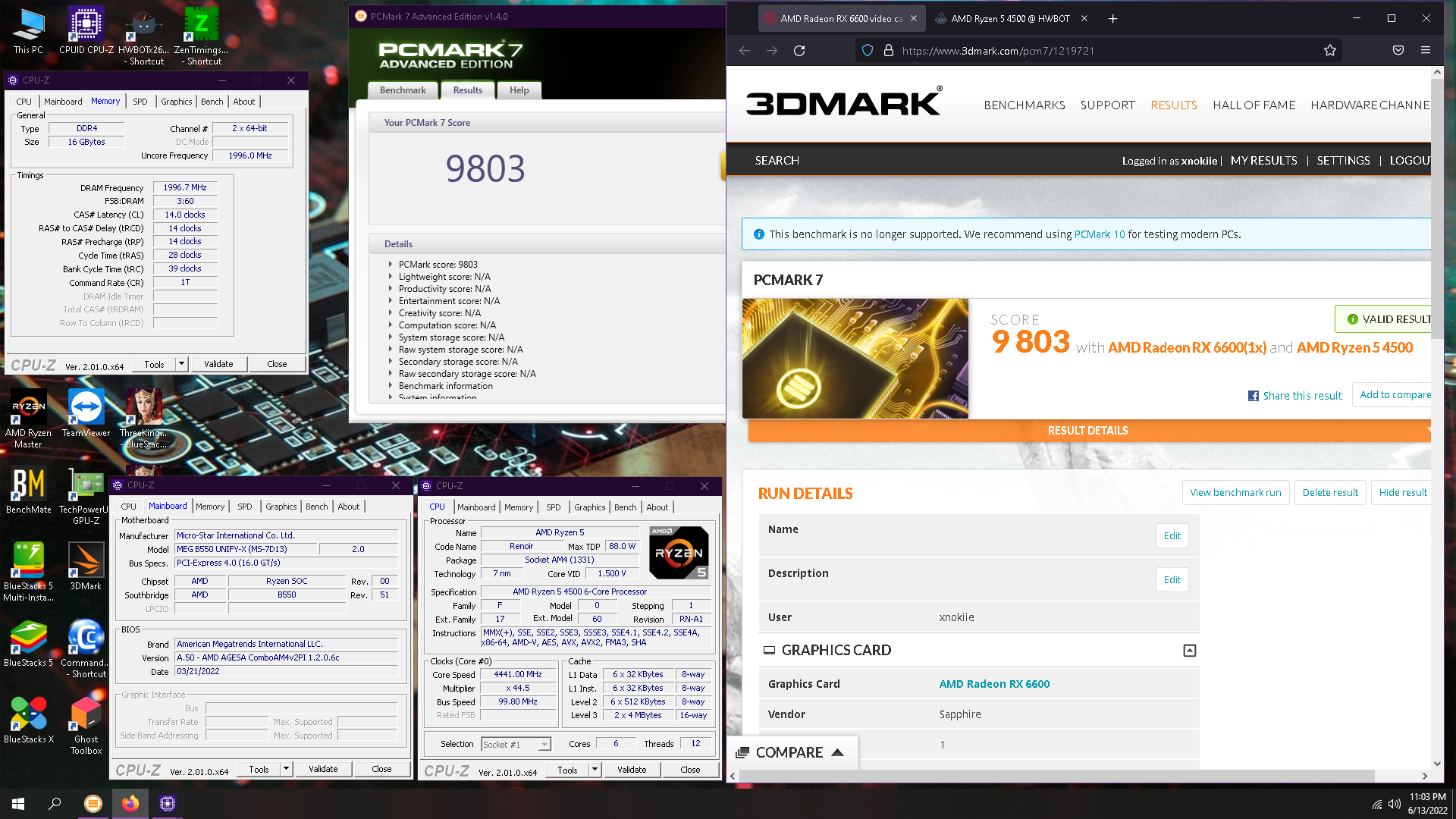The width and height of the screenshot is (1456, 819).
Task: Launch TeamViewer desktop icon
Action: pos(86,413)
